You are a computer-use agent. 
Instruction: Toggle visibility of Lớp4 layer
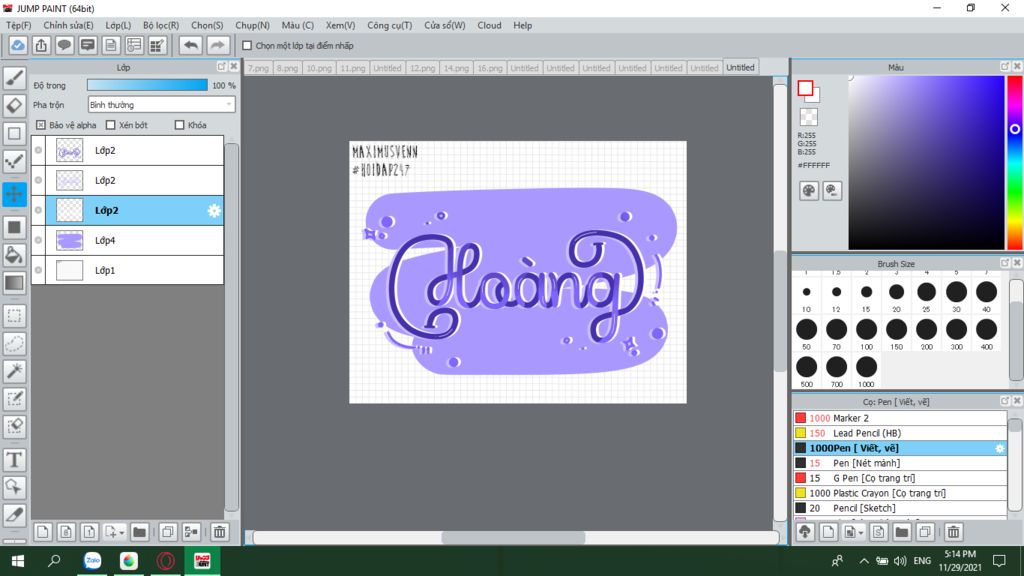[x=39, y=240]
